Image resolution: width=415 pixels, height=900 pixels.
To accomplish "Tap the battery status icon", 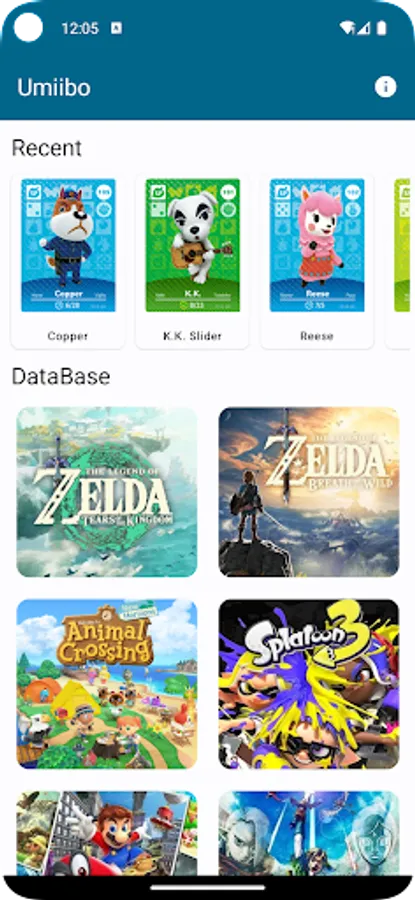I will [x=382, y=28].
